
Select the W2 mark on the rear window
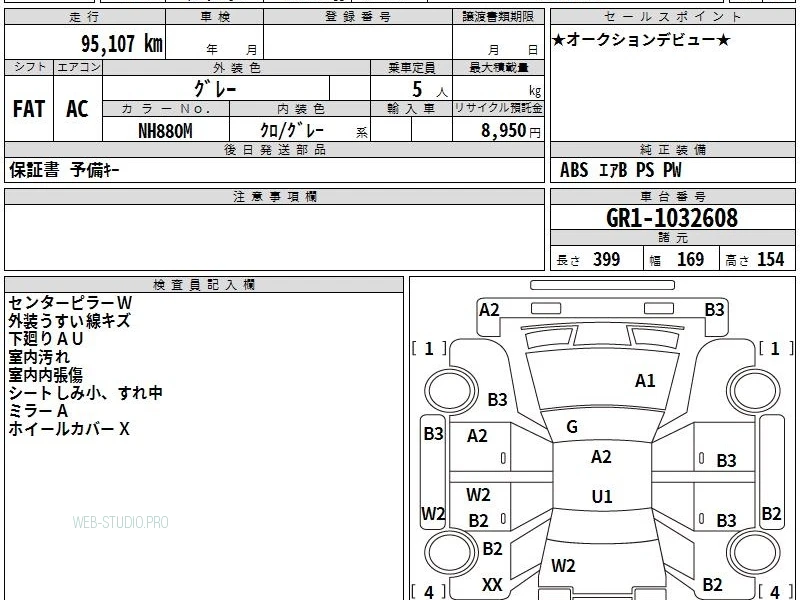(563, 565)
